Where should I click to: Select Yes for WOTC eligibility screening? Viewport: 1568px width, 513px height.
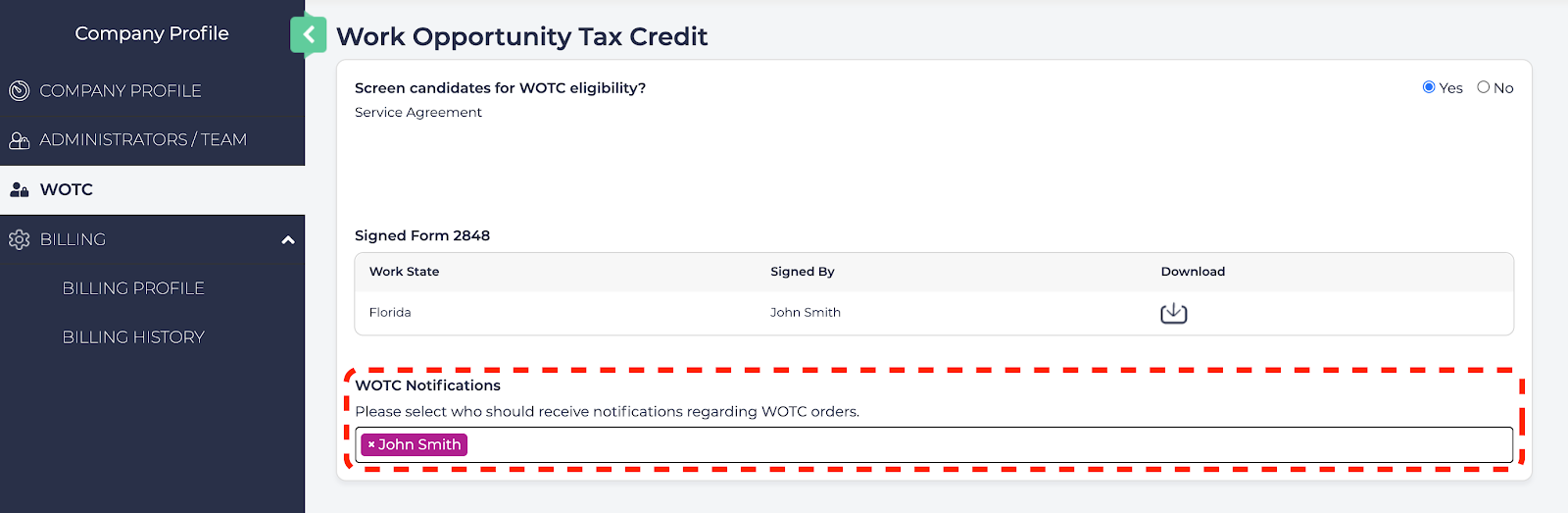coord(1429,87)
